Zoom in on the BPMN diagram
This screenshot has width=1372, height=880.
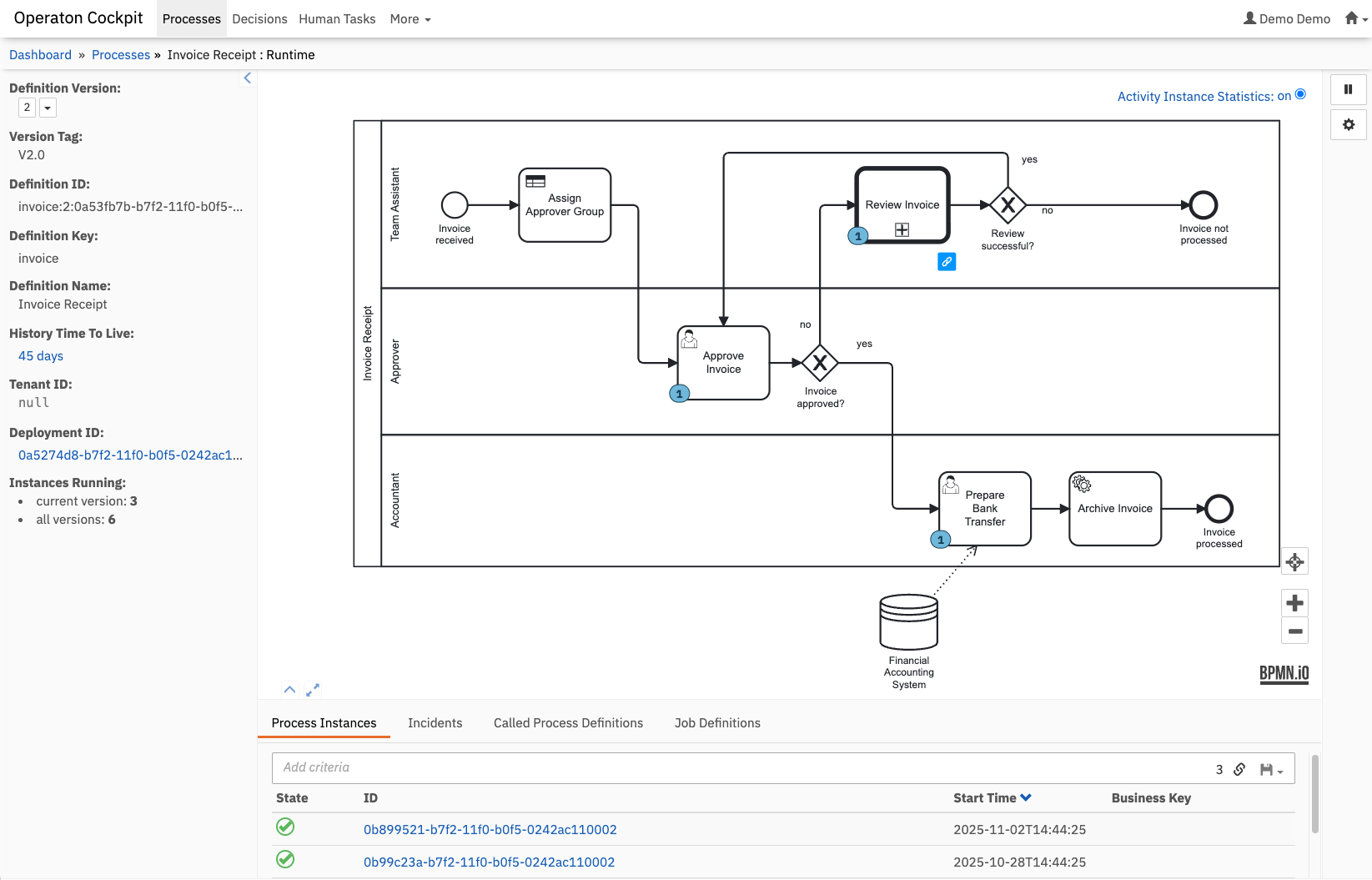coord(1294,603)
